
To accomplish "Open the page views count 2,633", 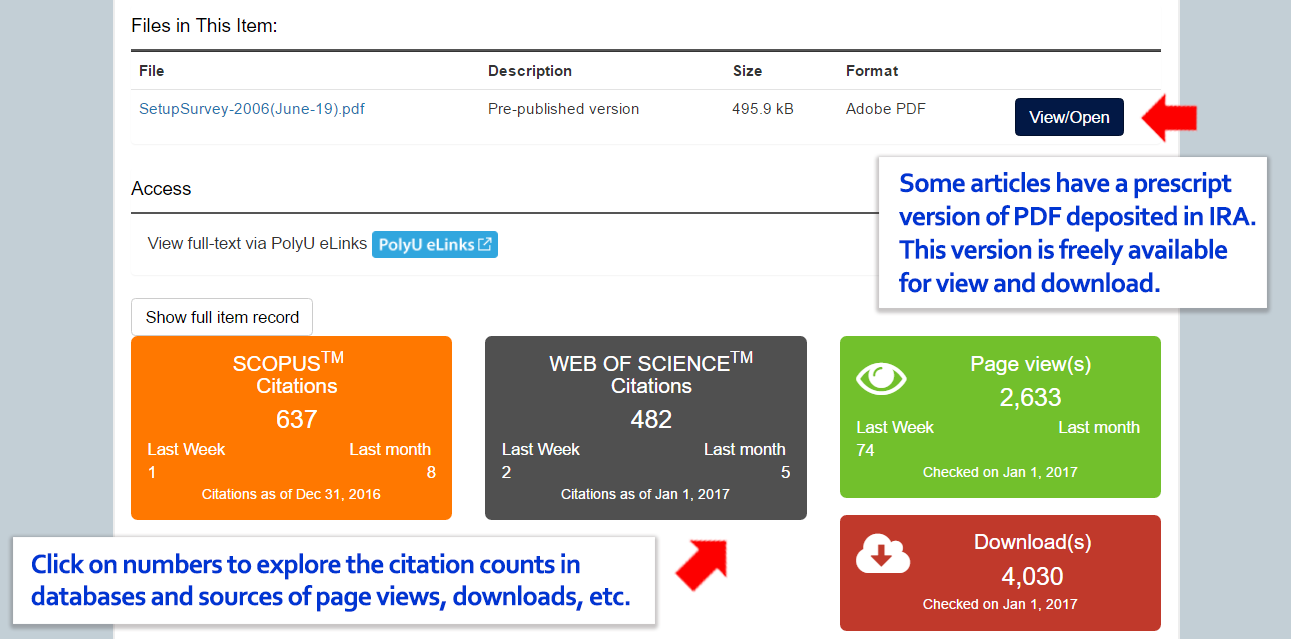I will click(x=1030, y=397).
